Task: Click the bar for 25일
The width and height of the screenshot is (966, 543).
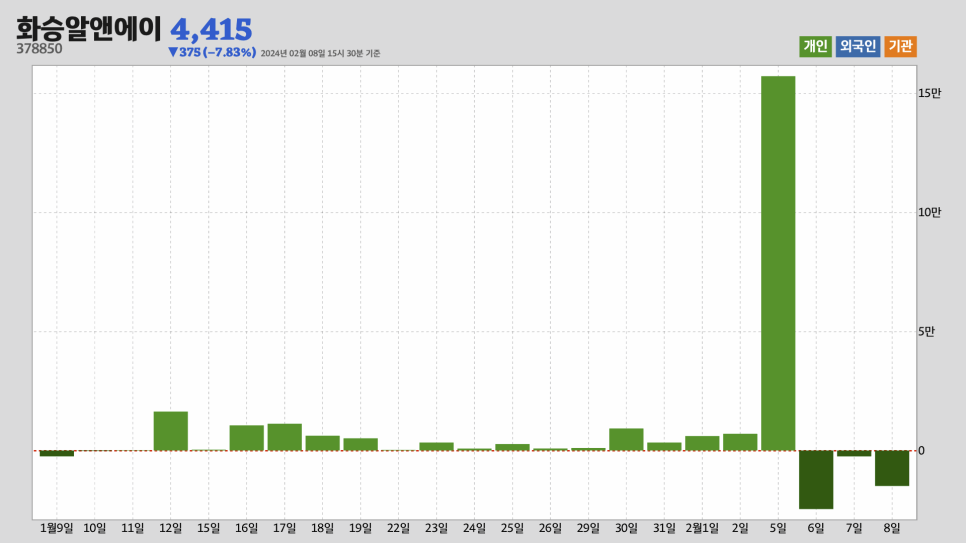Action: (x=513, y=447)
